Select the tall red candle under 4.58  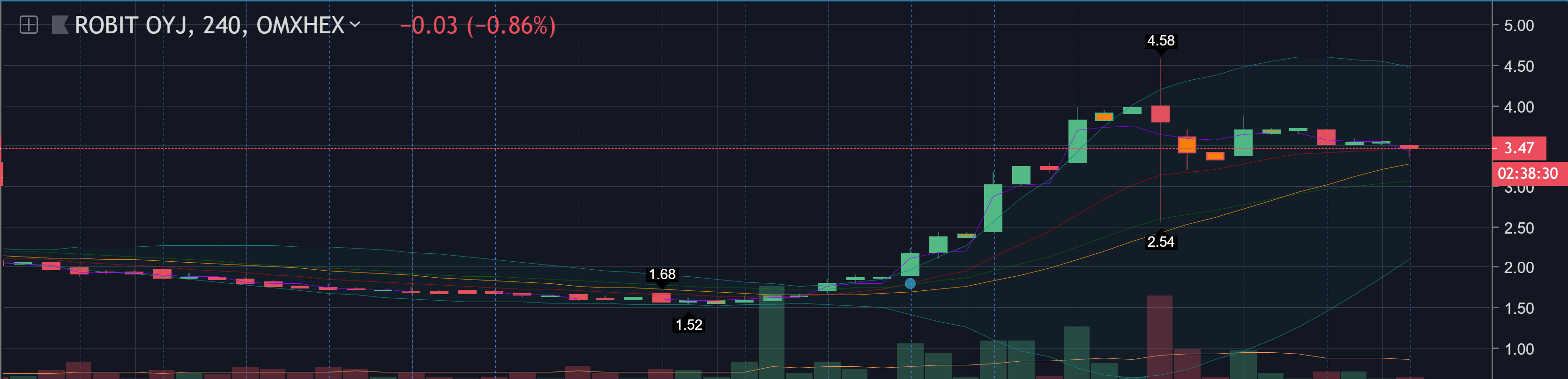click(x=1160, y=114)
